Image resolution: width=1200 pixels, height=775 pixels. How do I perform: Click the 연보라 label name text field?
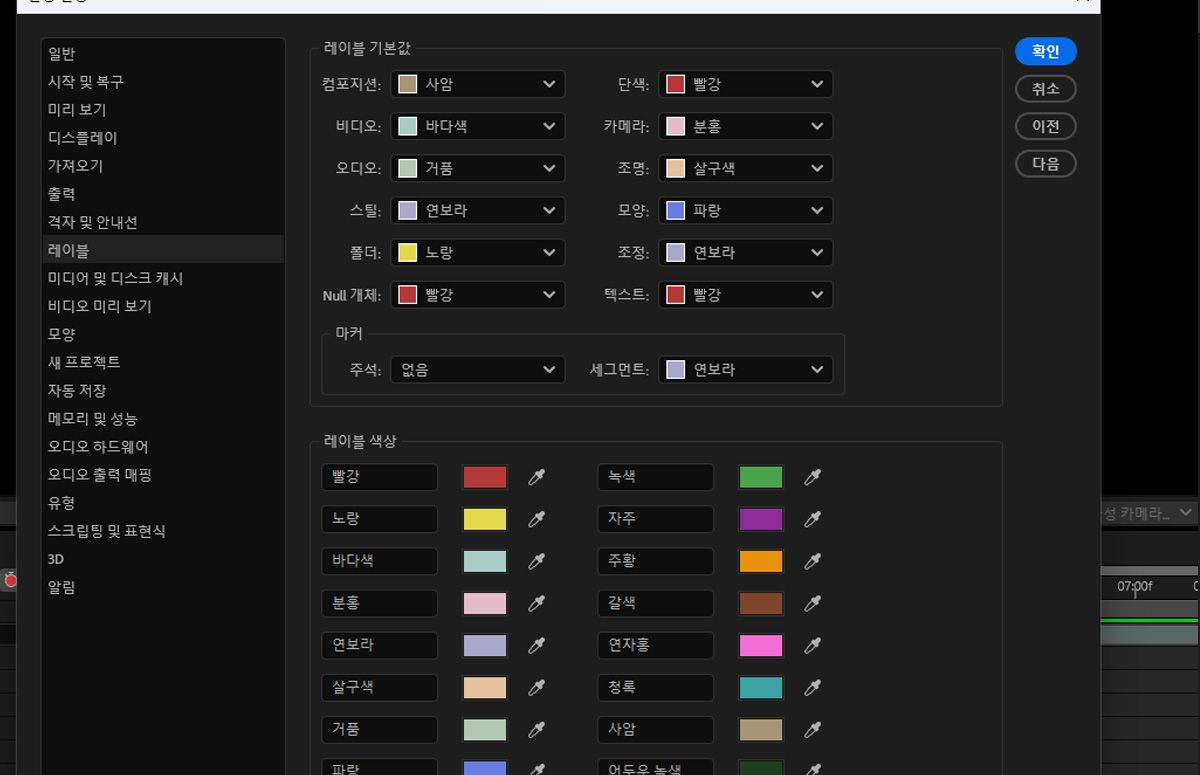[379, 645]
